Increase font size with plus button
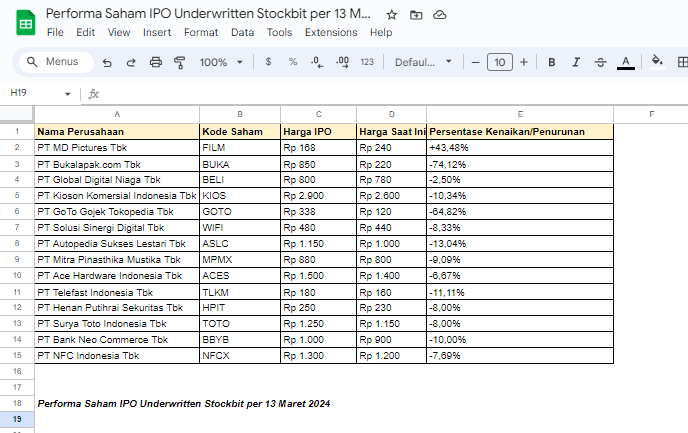The image size is (688, 433). [x=523, y=62]
